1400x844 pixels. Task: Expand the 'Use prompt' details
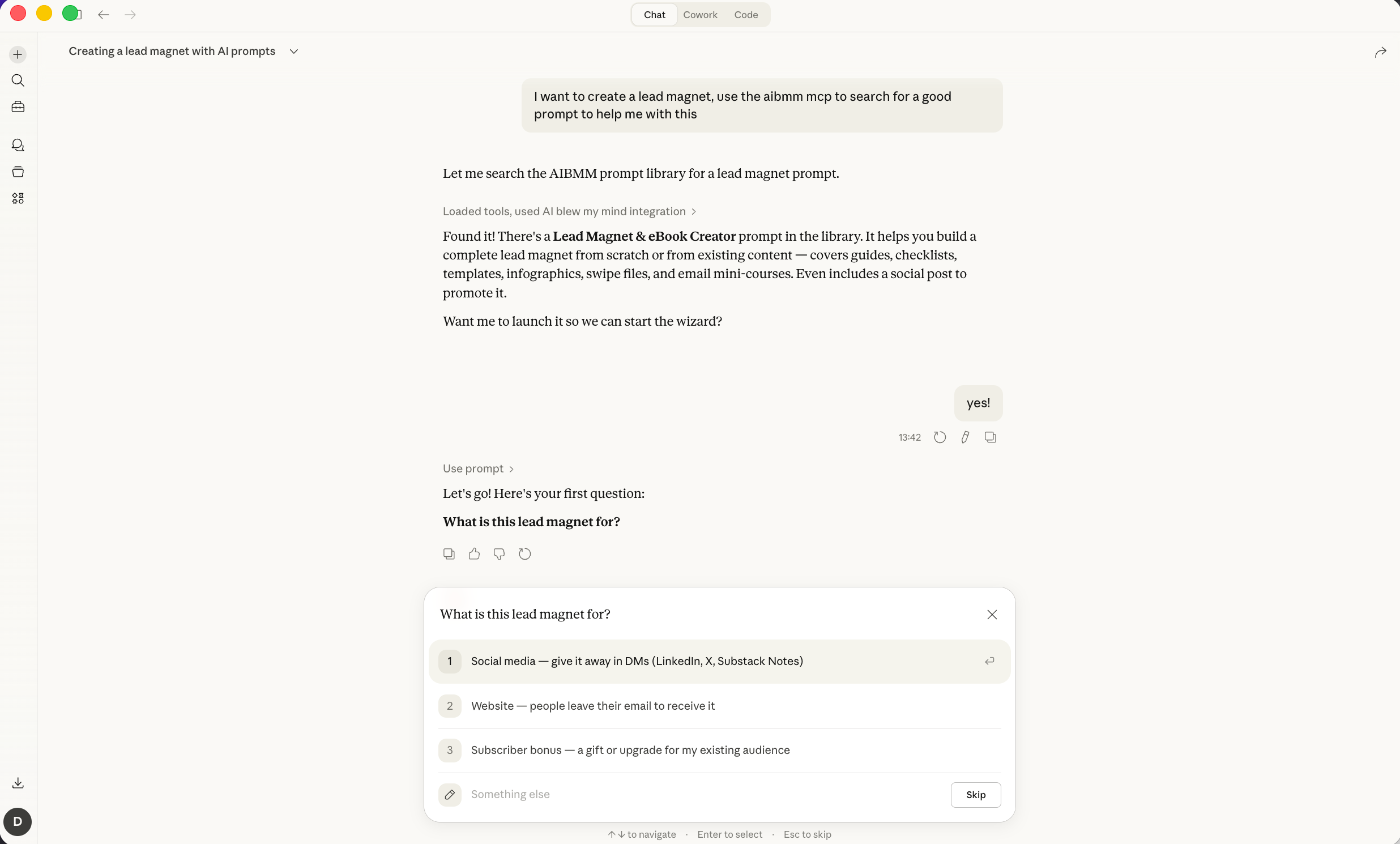[x=479, y=468]
